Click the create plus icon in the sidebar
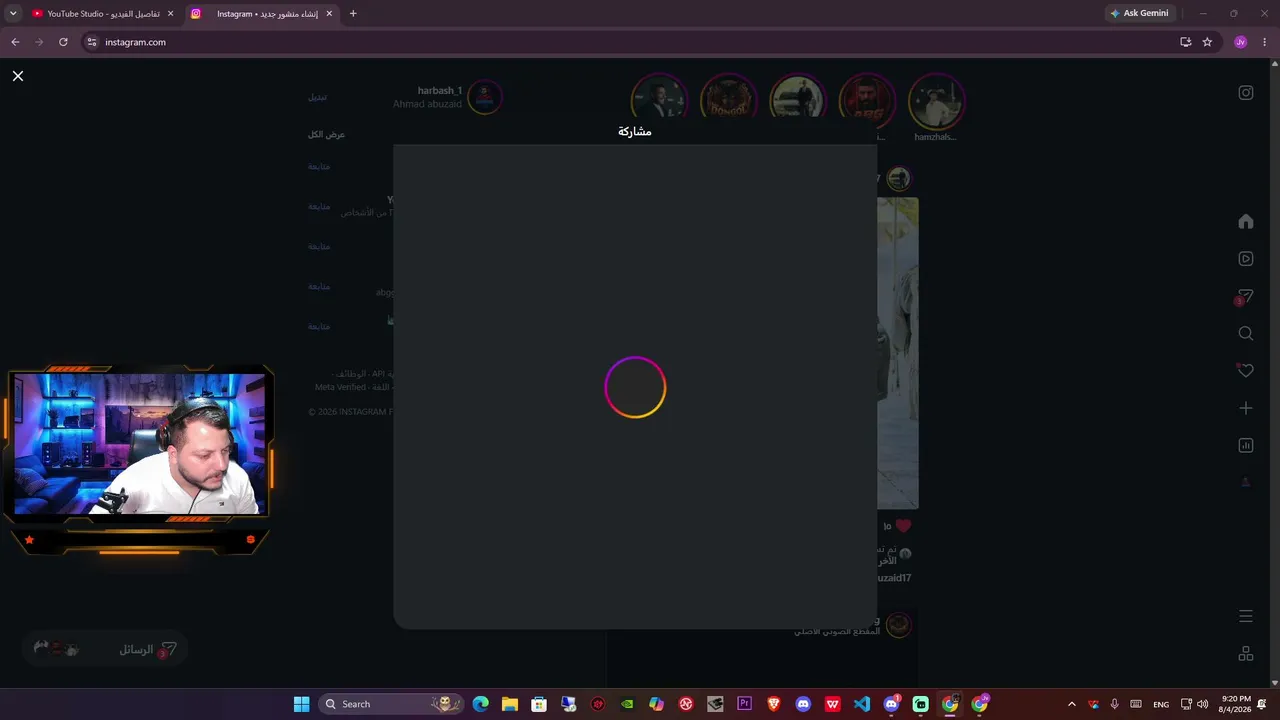This screenshot has width=1280, height=720. pyautogui.click(x=1245, y=408)
